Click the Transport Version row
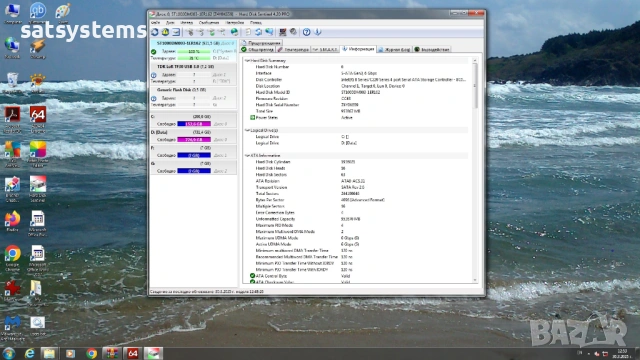The image size is (640, 360). [x=357, y=187]
